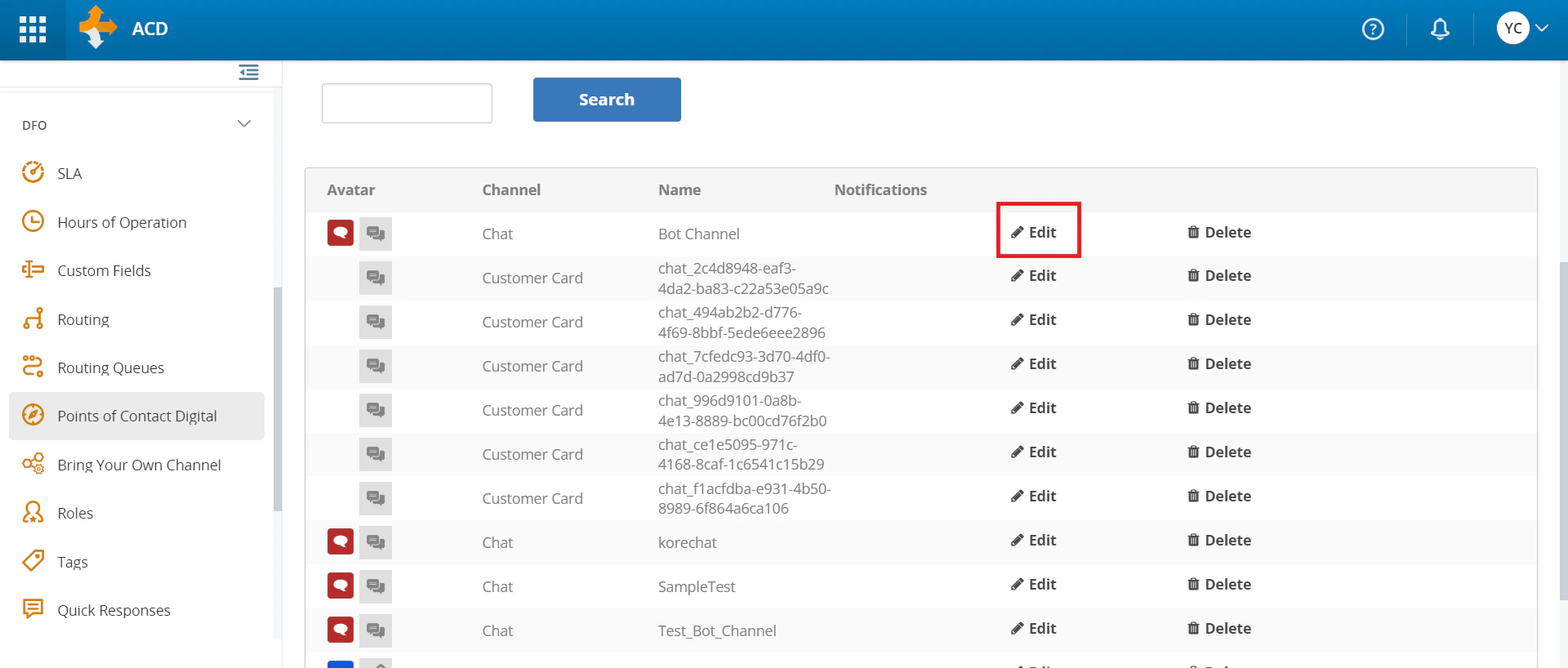Screen dimensions: 1568x668
Task: Delete the chat_7cfedc93 Customer Card
Action: tap(1219, 364)
